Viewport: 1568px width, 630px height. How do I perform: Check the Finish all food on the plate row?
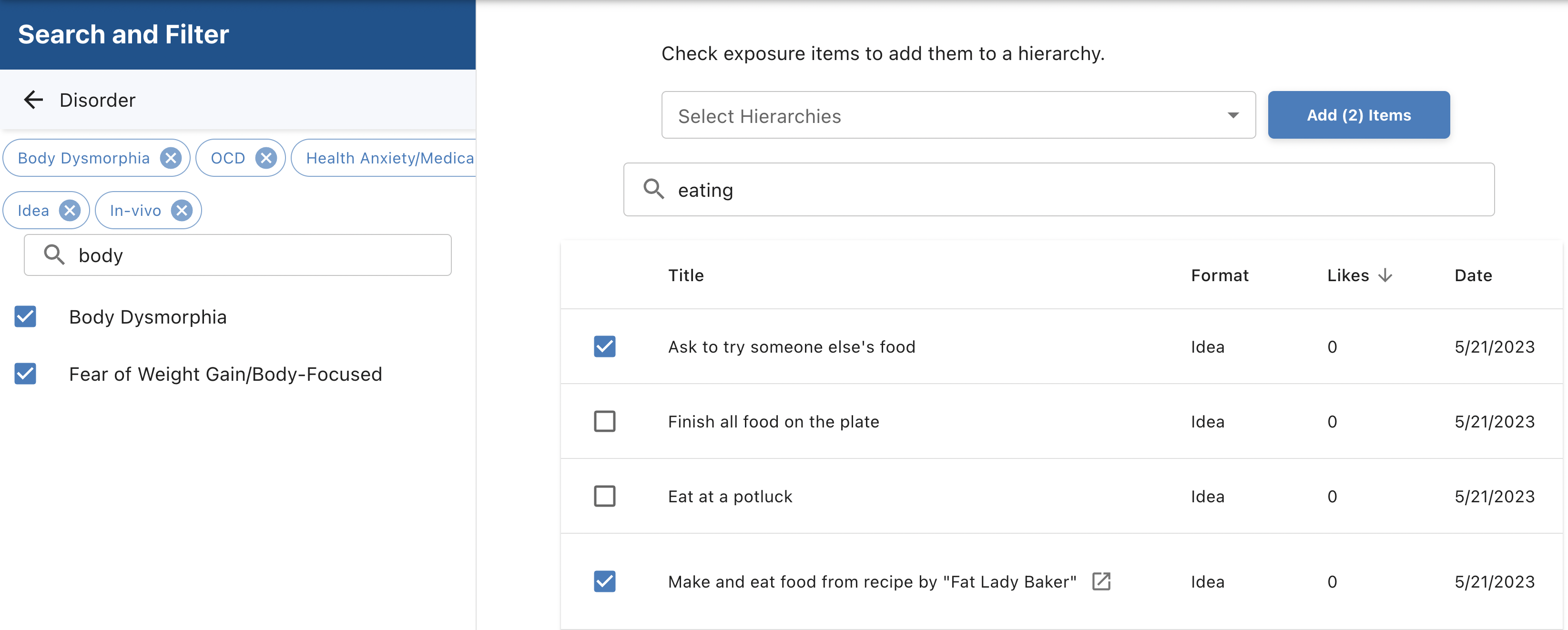pyautogui.click(x=604, y=421)
